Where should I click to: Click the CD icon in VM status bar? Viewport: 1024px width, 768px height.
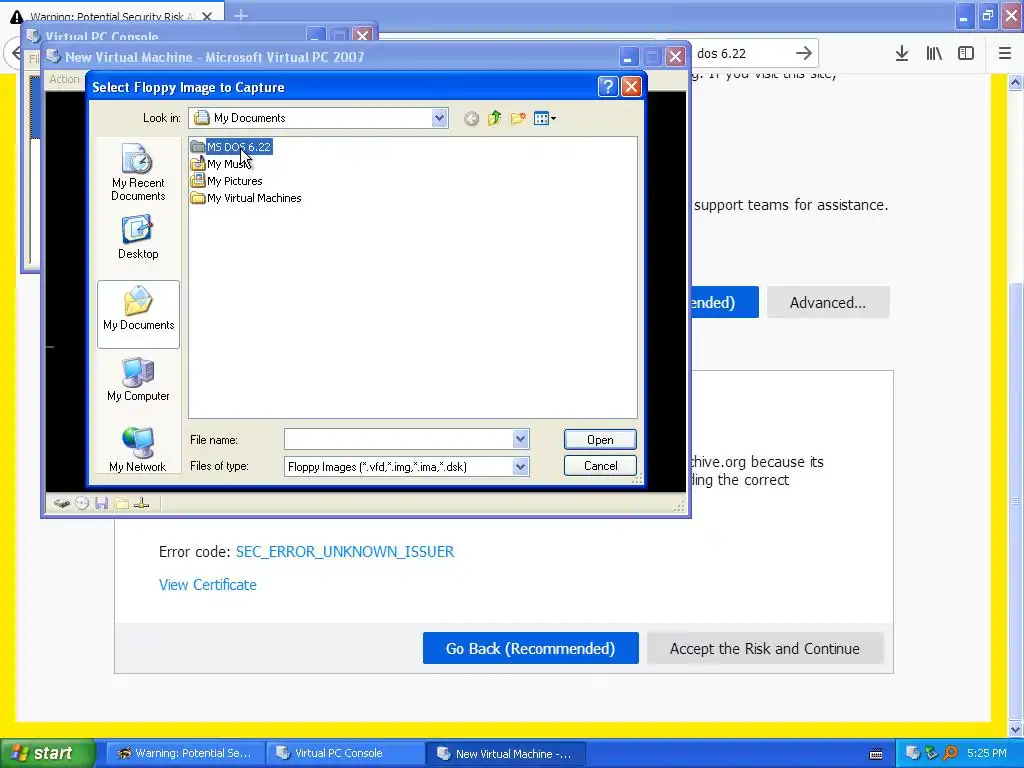(x=82, y=503)
